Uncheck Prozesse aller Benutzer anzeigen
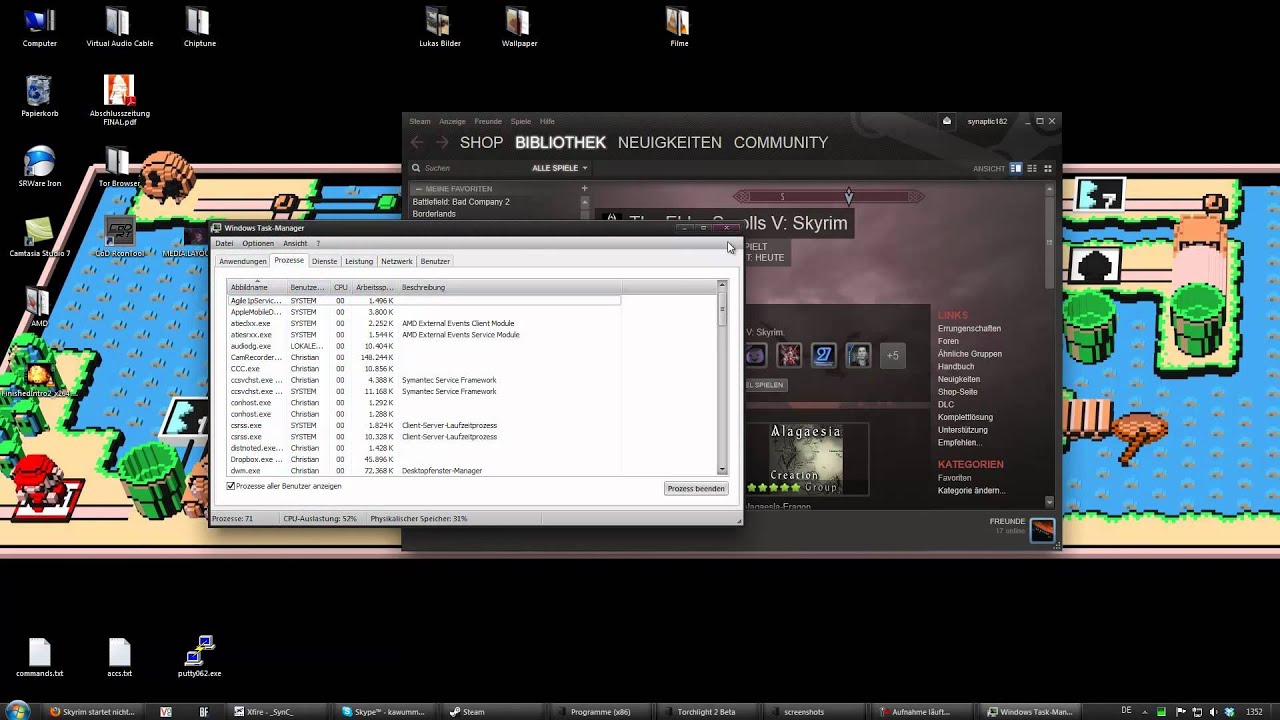The width and height of the screenshot is (1280, 720). pyautogui.click(x=231, y=486)
